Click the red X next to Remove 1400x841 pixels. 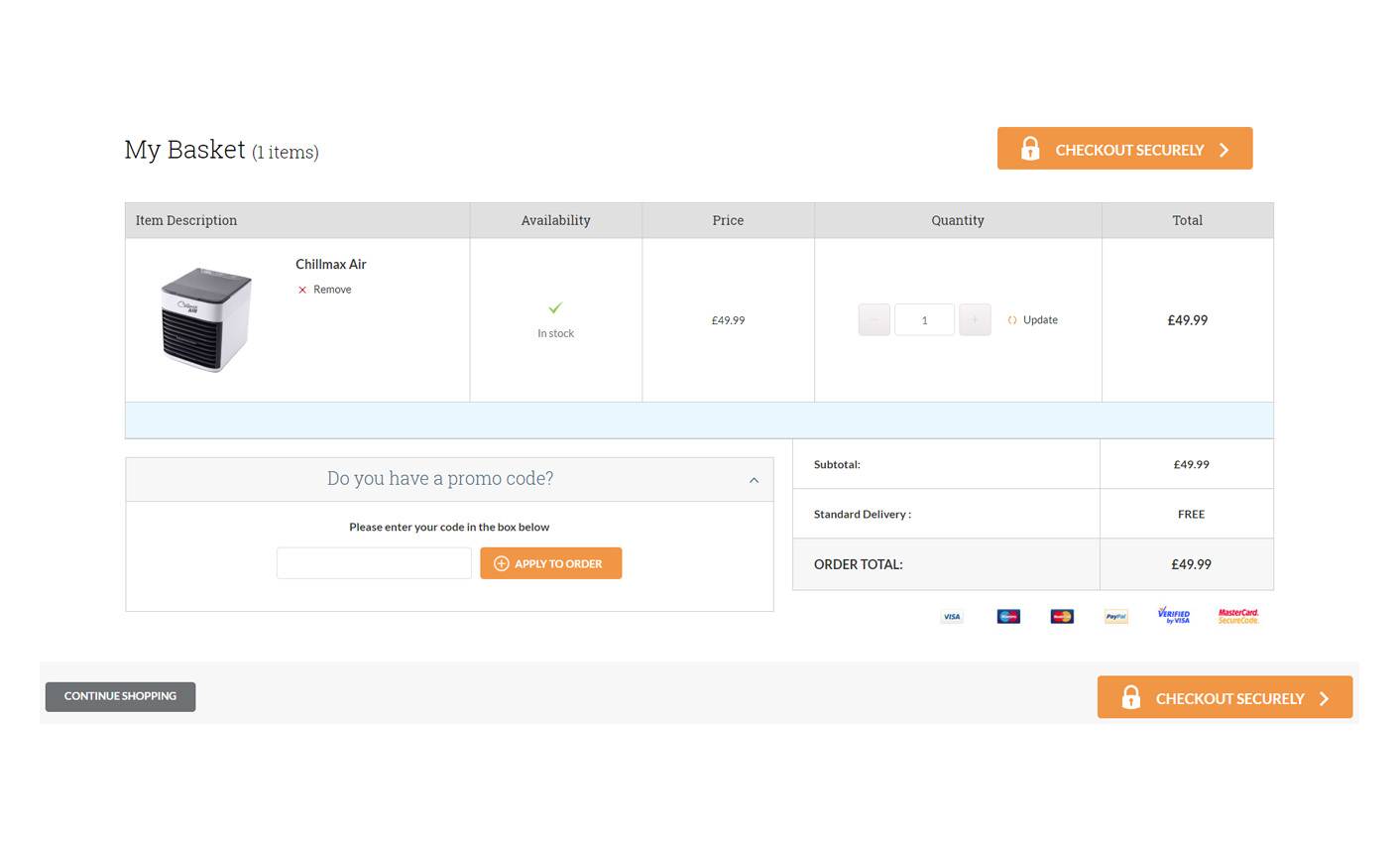pyautogui.click(x=301, y=289)
